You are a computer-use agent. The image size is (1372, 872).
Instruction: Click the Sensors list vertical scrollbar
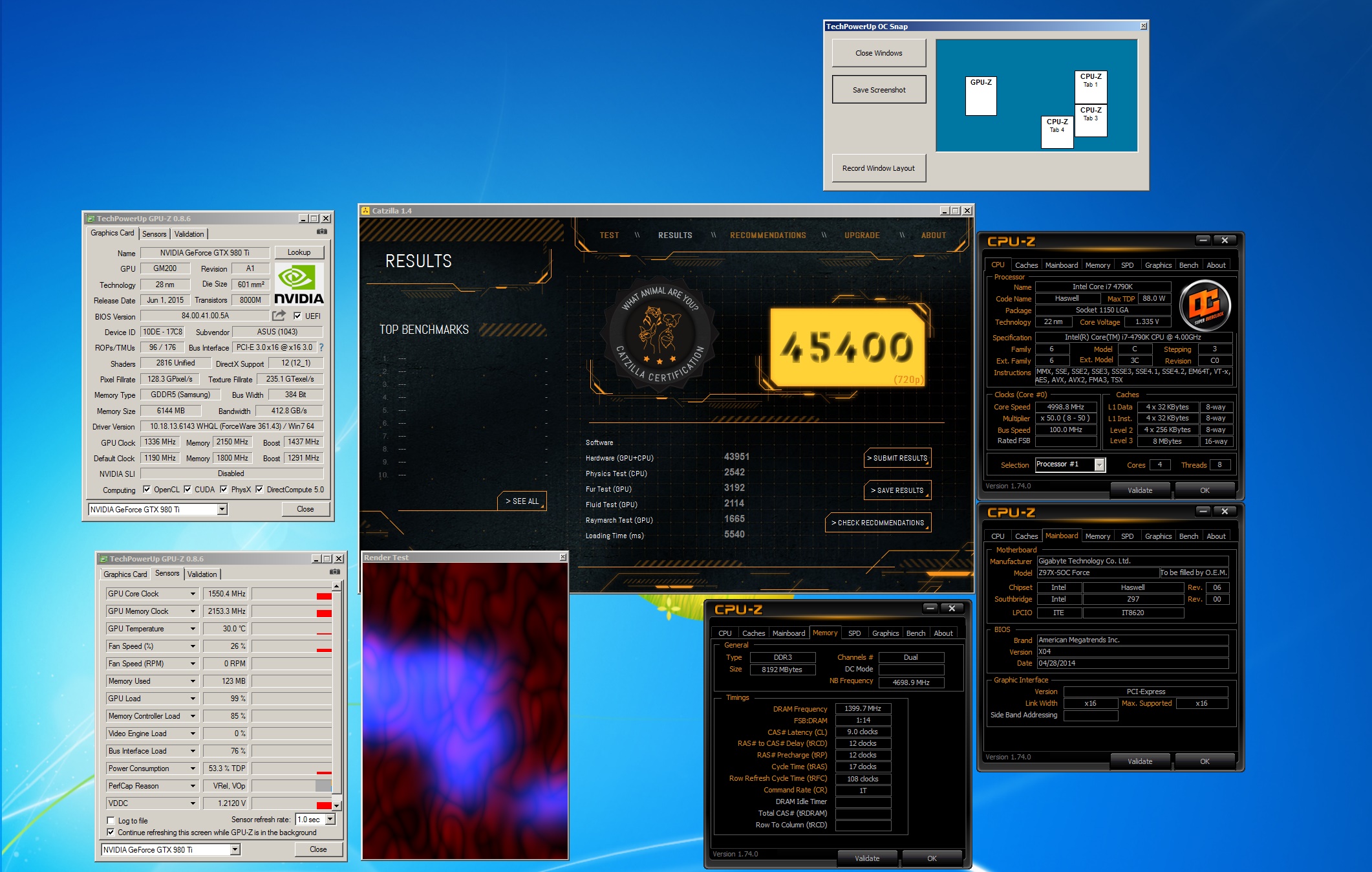336,695
